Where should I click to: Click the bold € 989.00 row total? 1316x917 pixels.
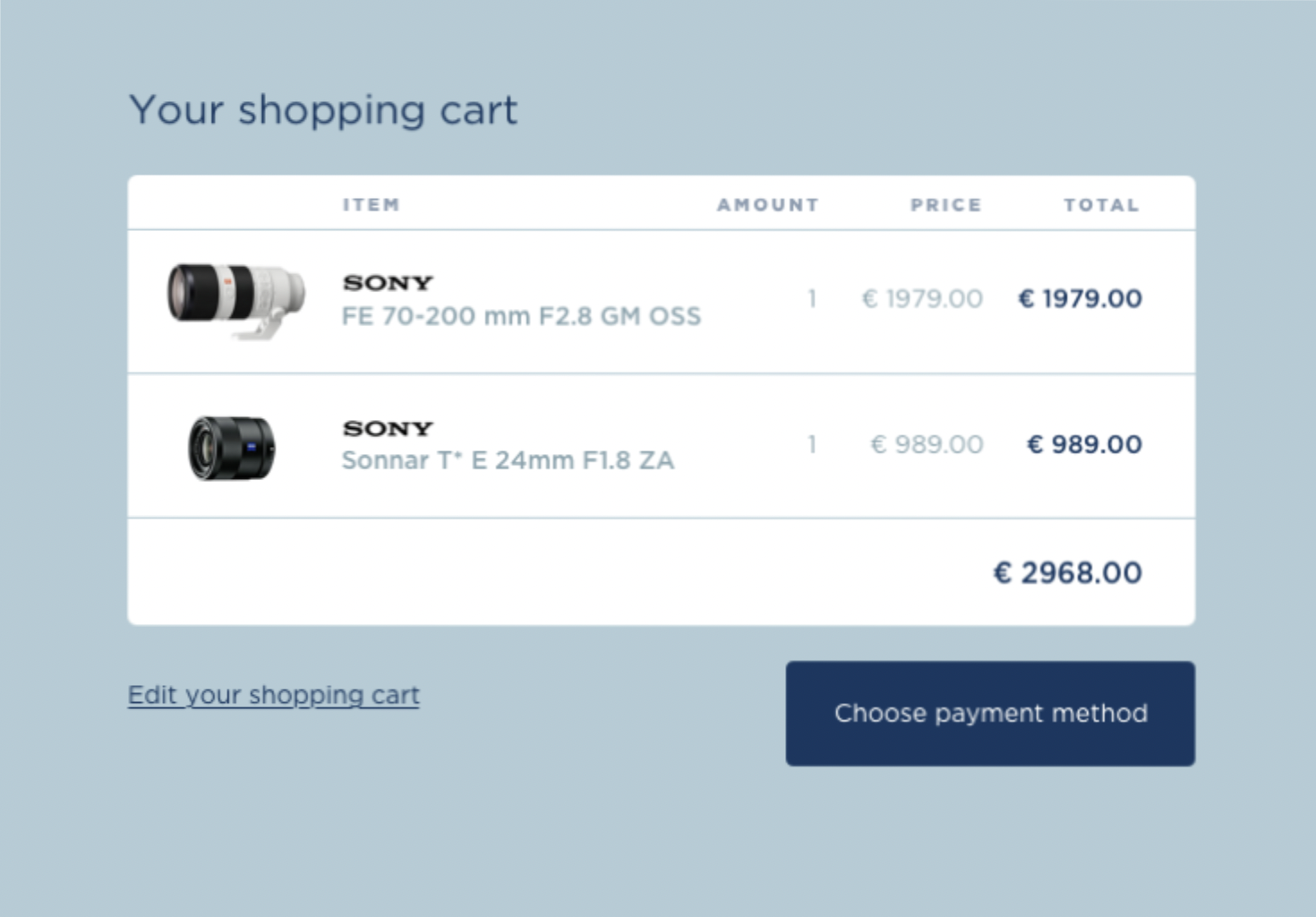(1084, 444)
